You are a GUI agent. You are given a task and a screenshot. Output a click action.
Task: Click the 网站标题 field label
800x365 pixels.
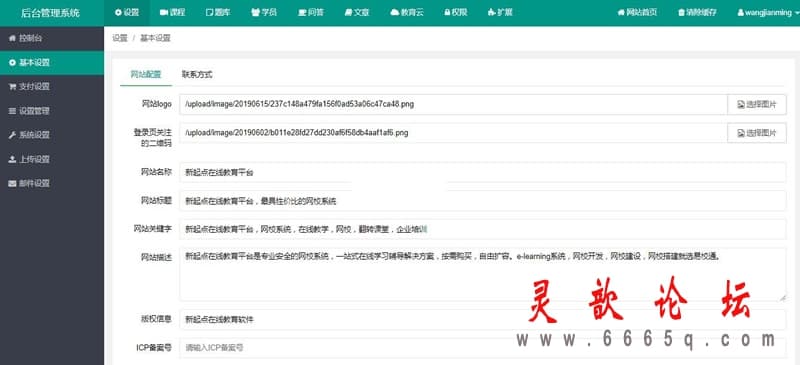coord(156,201)
